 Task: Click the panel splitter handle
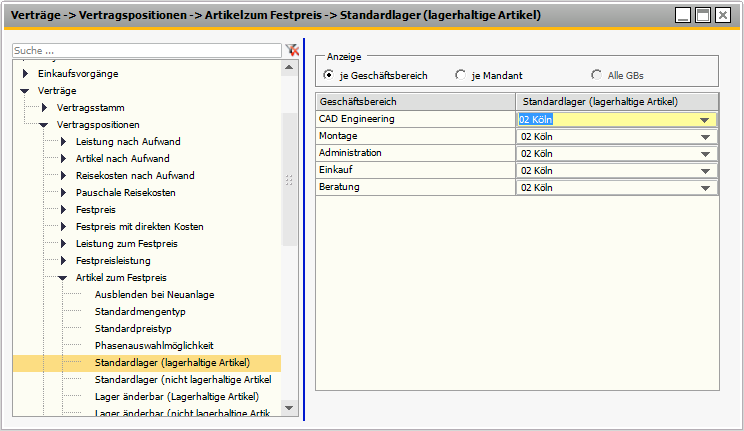289,181
